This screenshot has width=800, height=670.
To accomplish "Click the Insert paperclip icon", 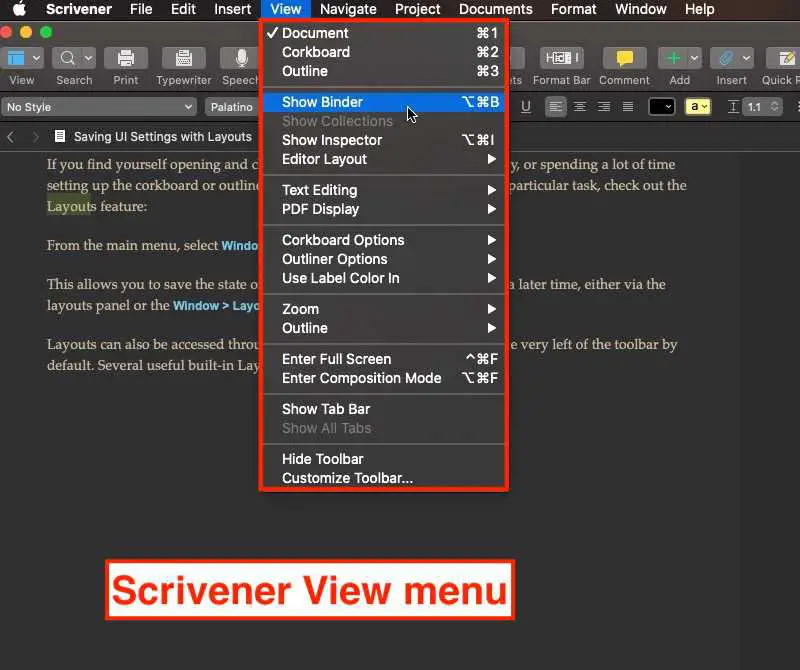I will pos(726,58).
